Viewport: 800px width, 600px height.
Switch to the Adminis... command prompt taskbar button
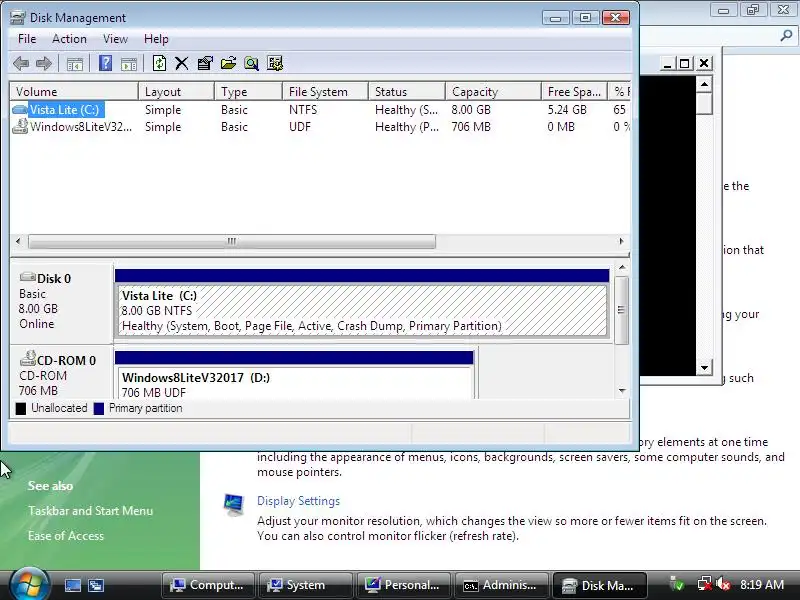click(501, 585)
